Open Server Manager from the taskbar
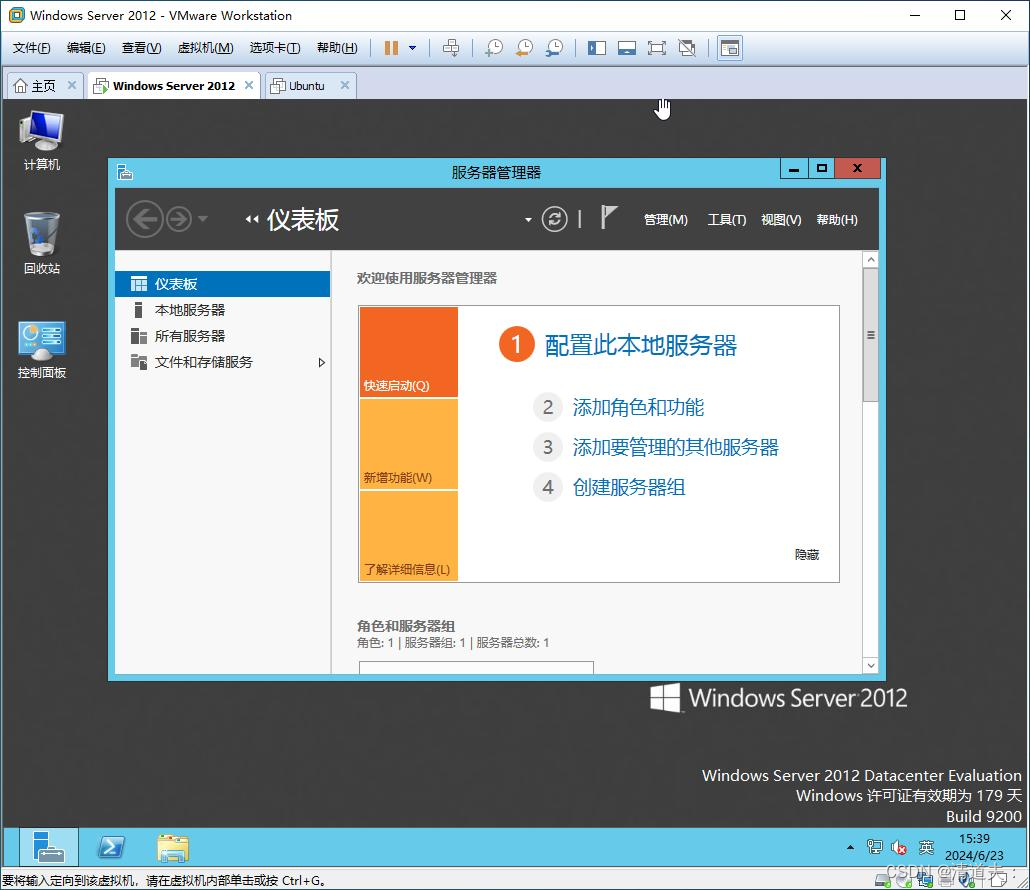1030x890 pixels. point(49,847)
